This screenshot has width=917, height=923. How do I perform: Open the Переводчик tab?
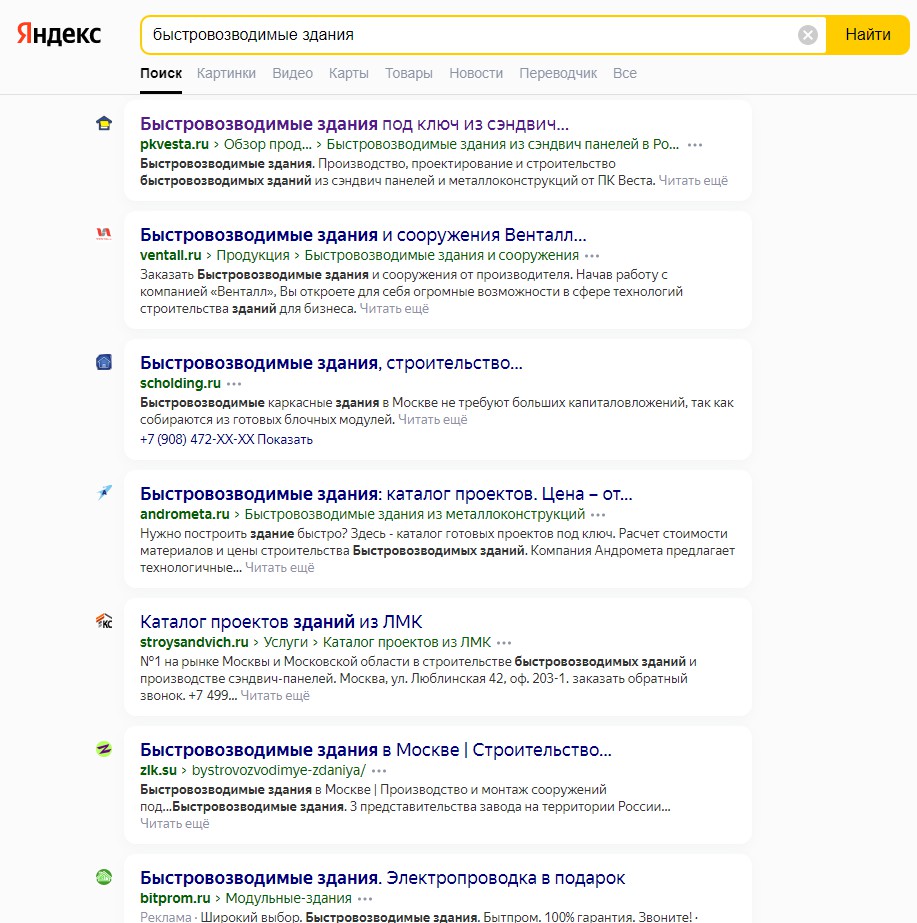click(x=558, y=73)
